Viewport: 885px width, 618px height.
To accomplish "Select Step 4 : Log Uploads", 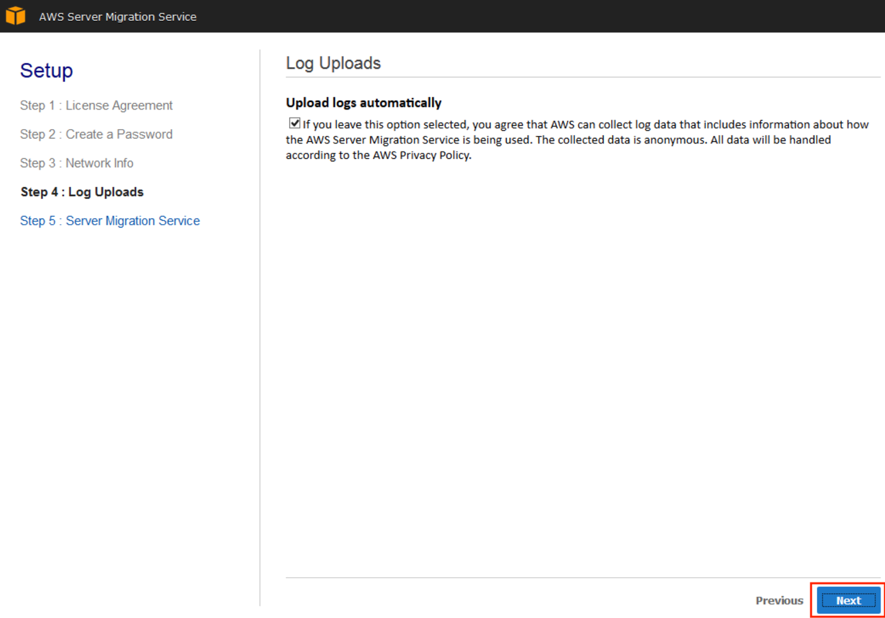I will 82,192.
